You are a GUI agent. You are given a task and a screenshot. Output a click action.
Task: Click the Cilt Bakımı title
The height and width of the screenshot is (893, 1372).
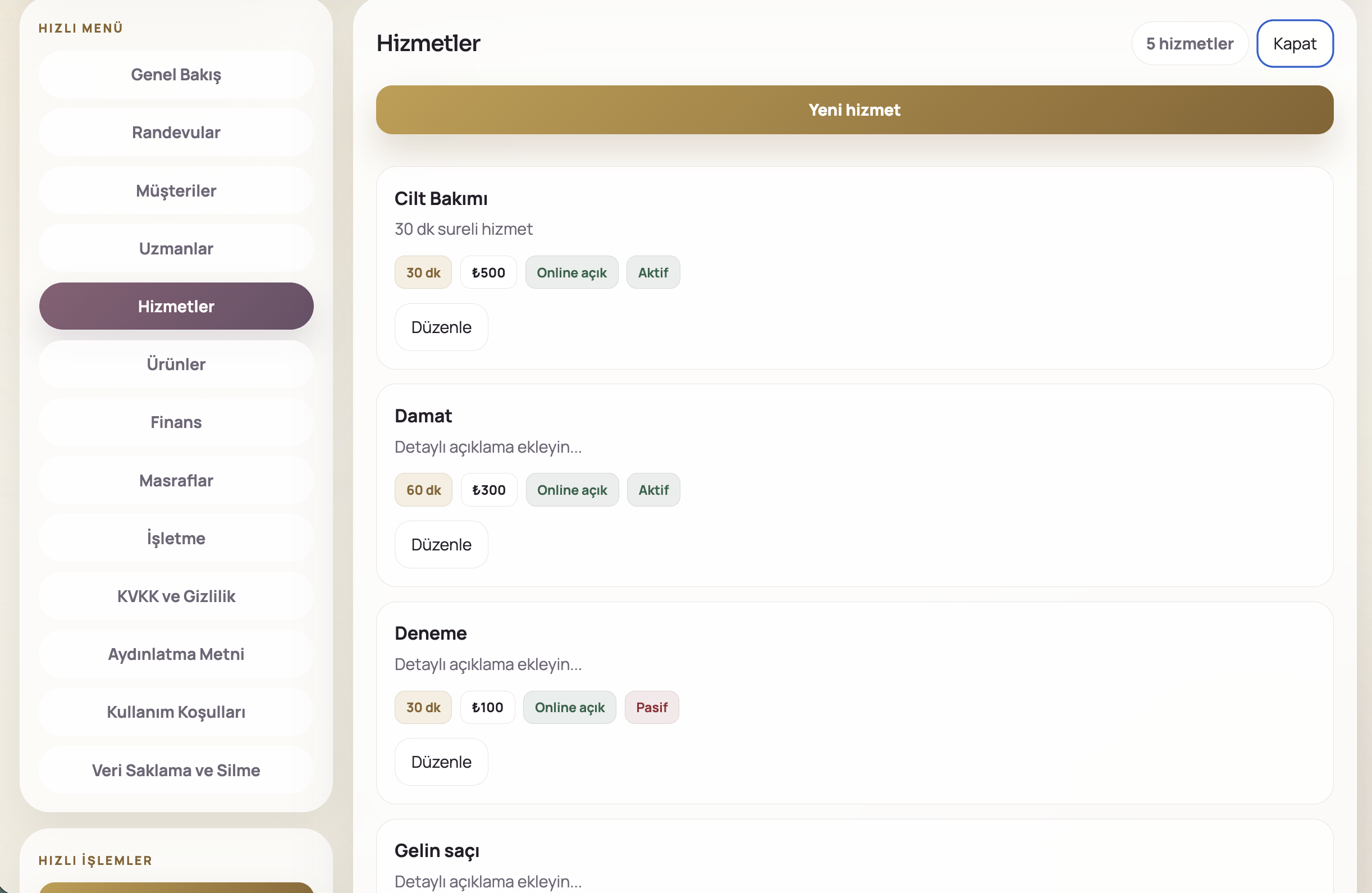(441, 198)
